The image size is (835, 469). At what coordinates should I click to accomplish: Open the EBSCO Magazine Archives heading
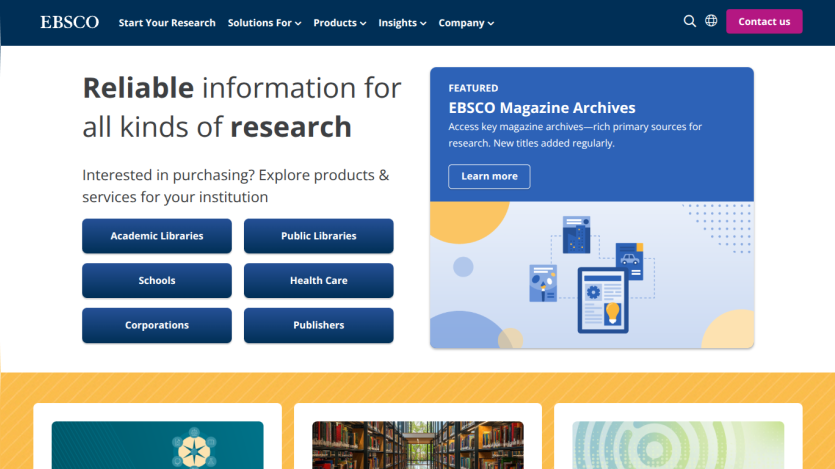click(542, 108)
